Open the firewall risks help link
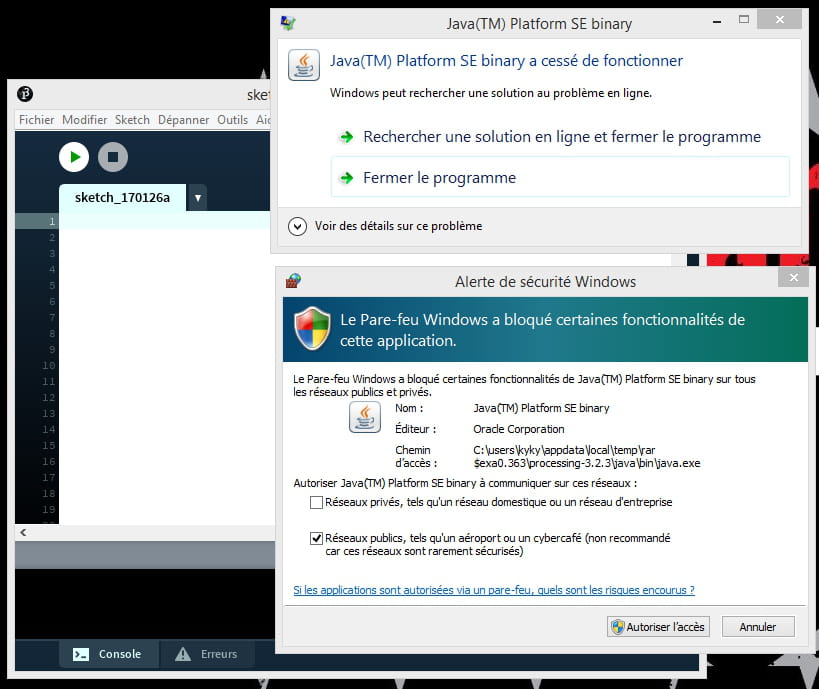Screen dimensions: 819x689 [494, 590]
